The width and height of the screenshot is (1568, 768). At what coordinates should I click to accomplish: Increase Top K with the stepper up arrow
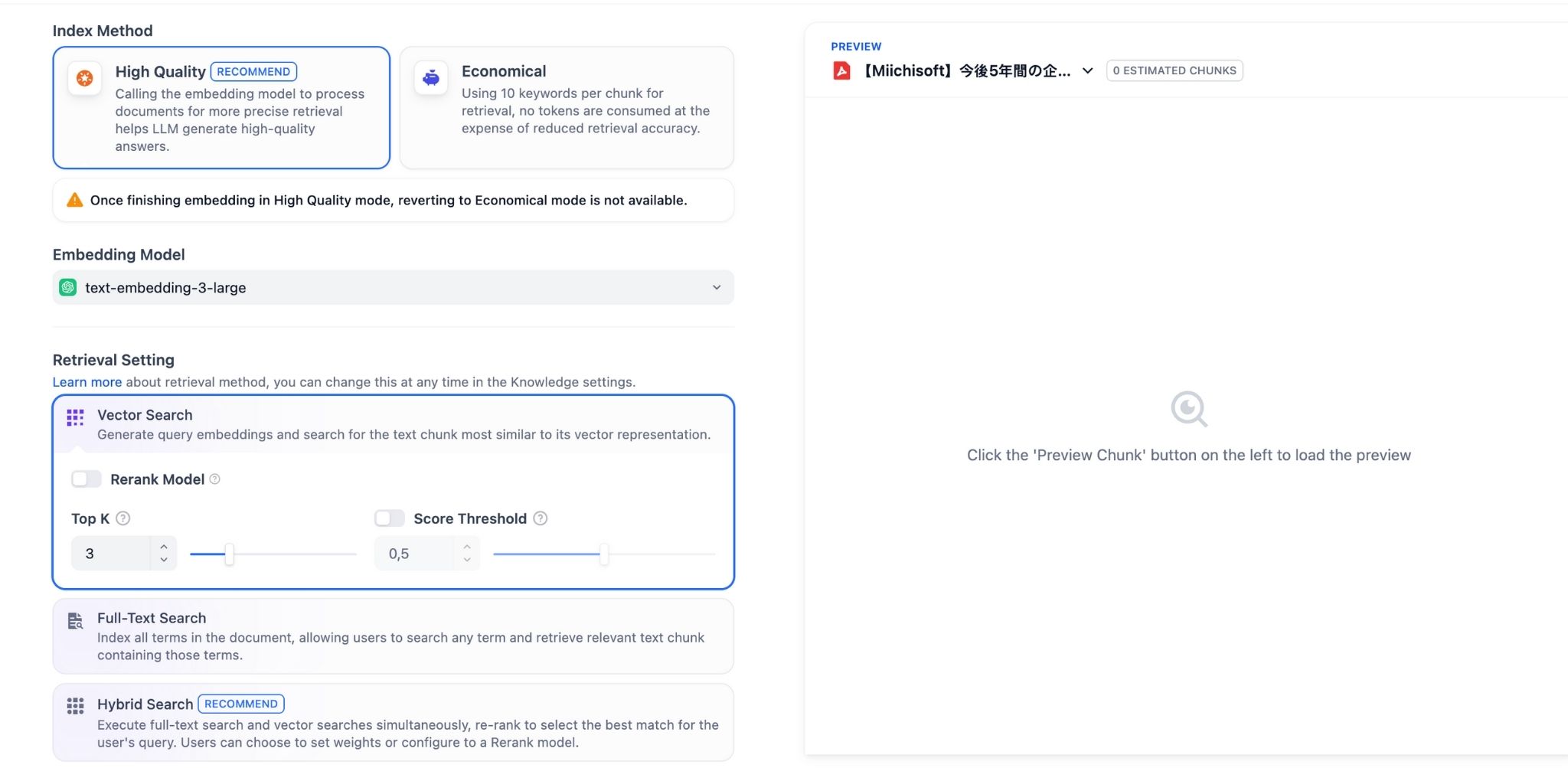[x=163, y=546]
